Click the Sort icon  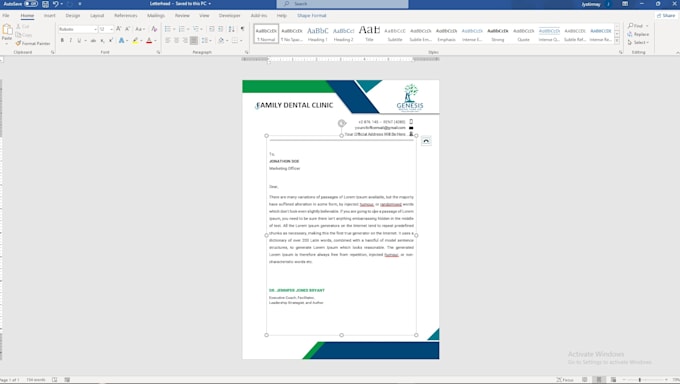point(232,29)
